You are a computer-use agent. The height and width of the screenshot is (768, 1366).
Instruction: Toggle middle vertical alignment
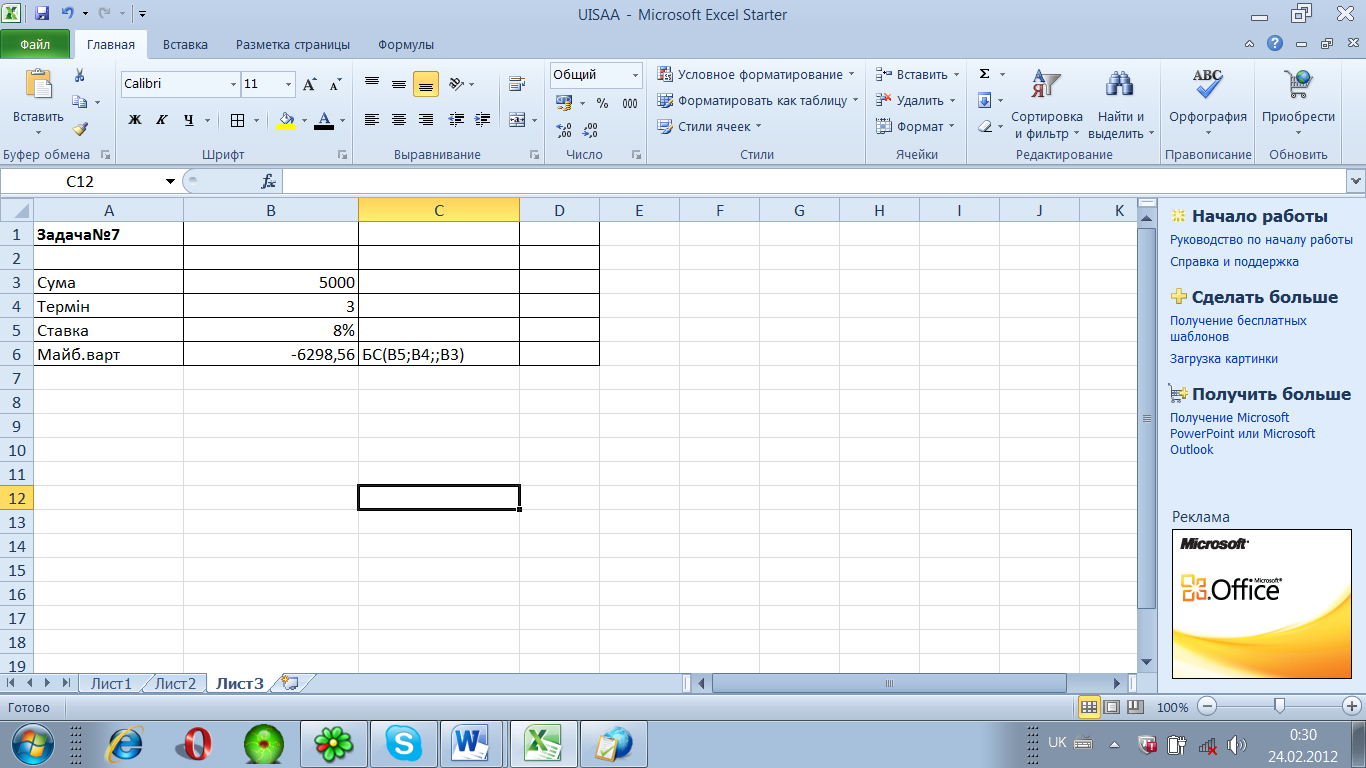click(x=399, y=84)
